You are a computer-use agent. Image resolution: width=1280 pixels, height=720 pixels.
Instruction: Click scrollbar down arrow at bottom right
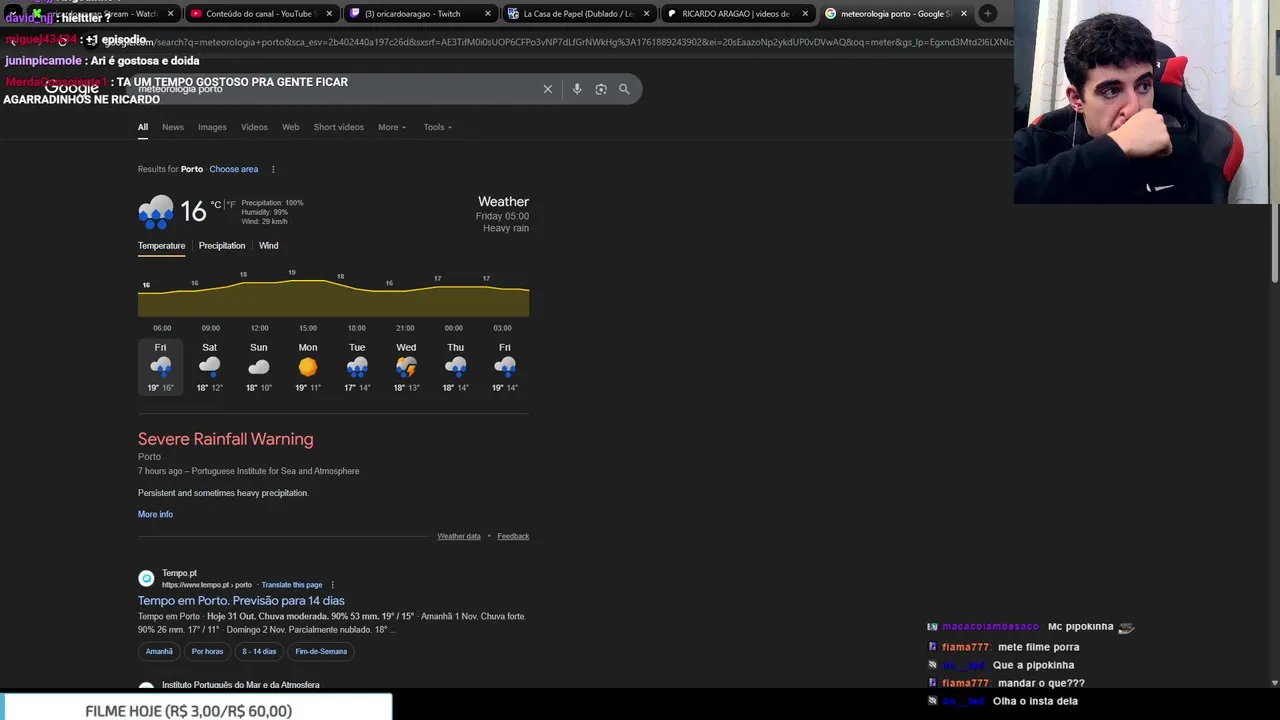pos(1274,683)
